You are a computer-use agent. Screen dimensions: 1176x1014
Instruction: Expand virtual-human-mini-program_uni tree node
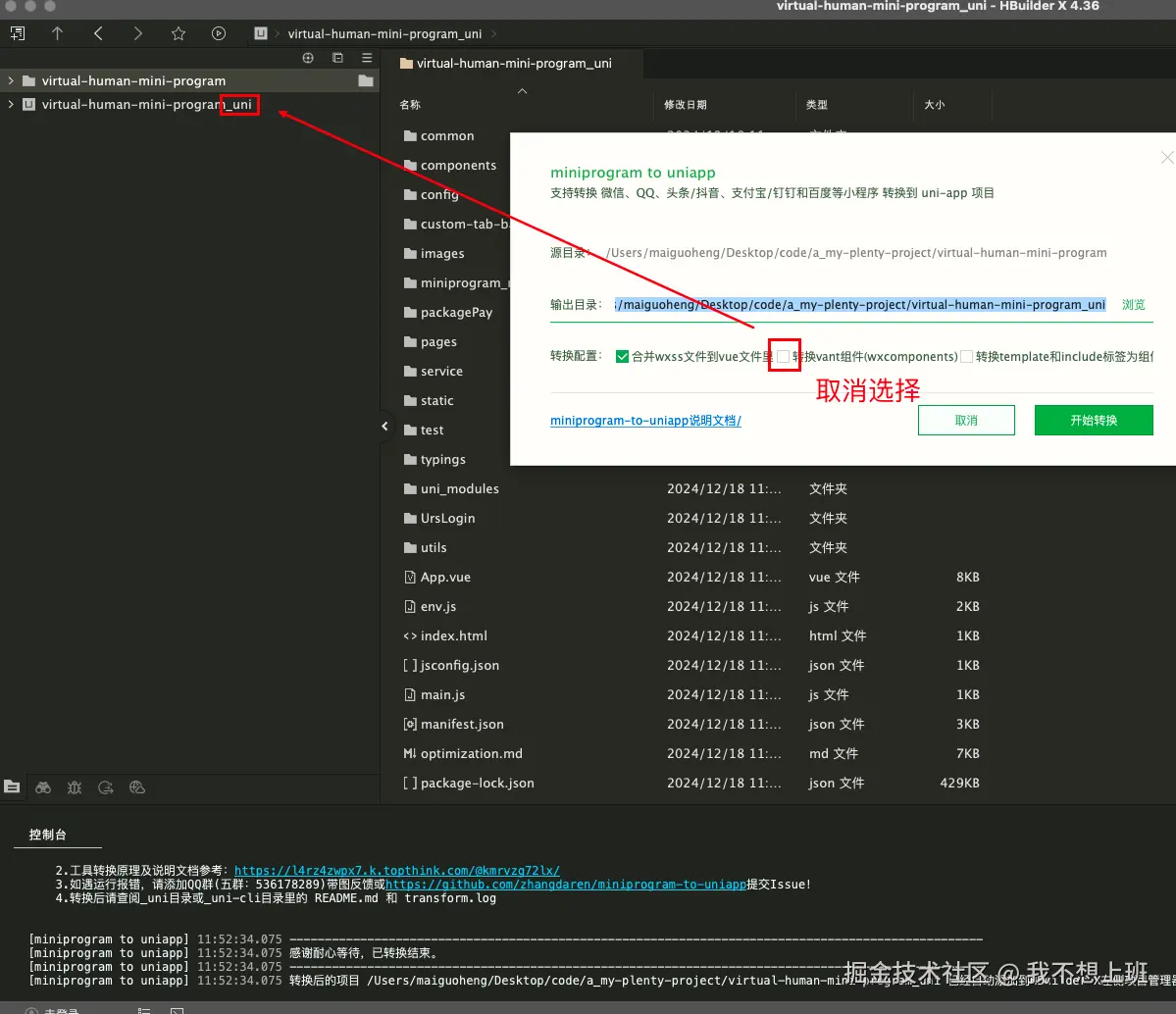point(11,104)
